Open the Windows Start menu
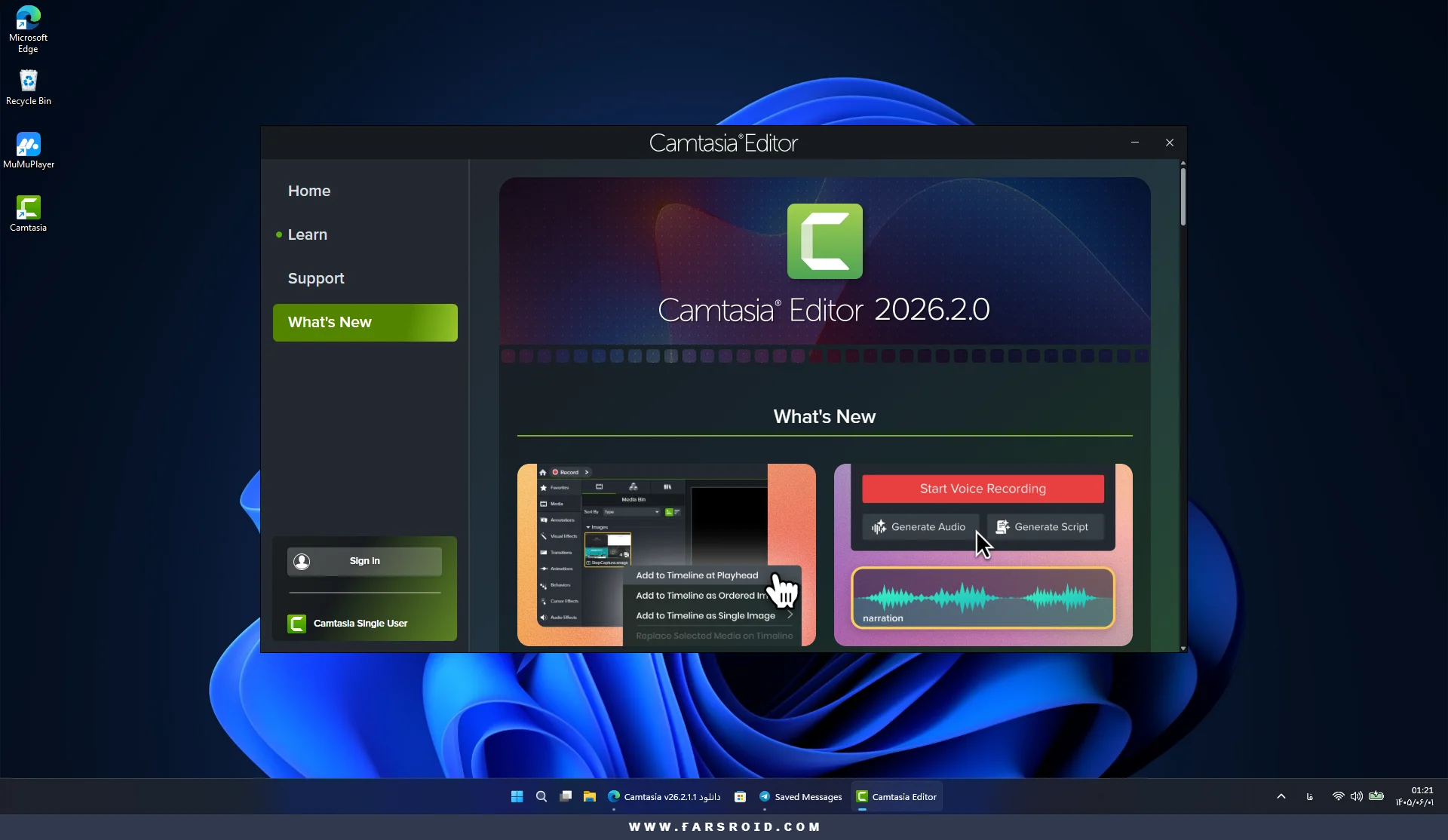Image resolution: width=1448 pixels, height=840 pixels. [x=517, y=796]
